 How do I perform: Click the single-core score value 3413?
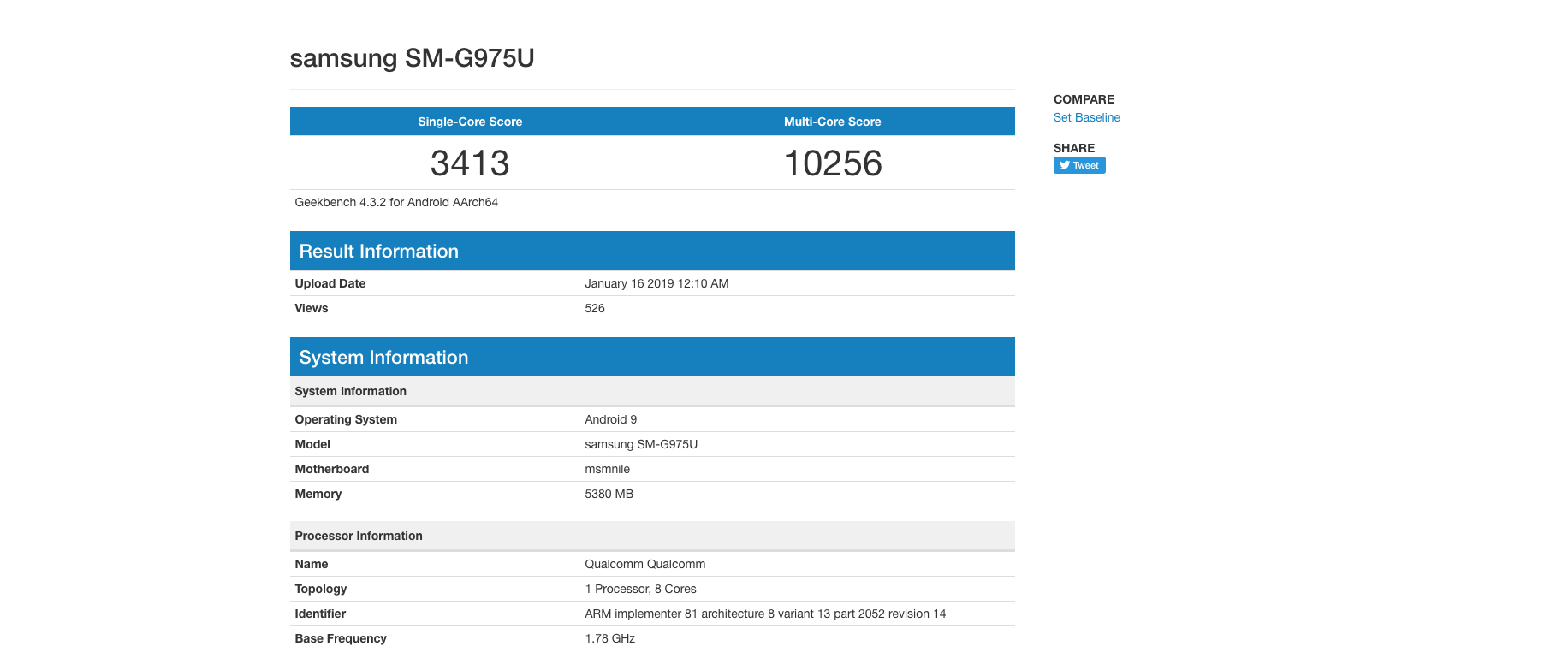click(x=470, y=163)
